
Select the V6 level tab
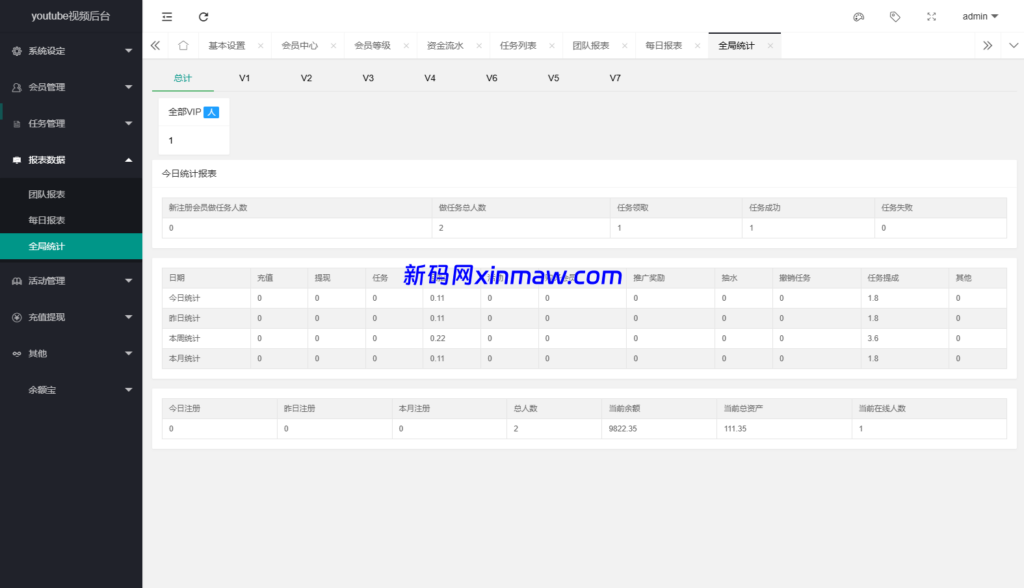tap(492, 78)
